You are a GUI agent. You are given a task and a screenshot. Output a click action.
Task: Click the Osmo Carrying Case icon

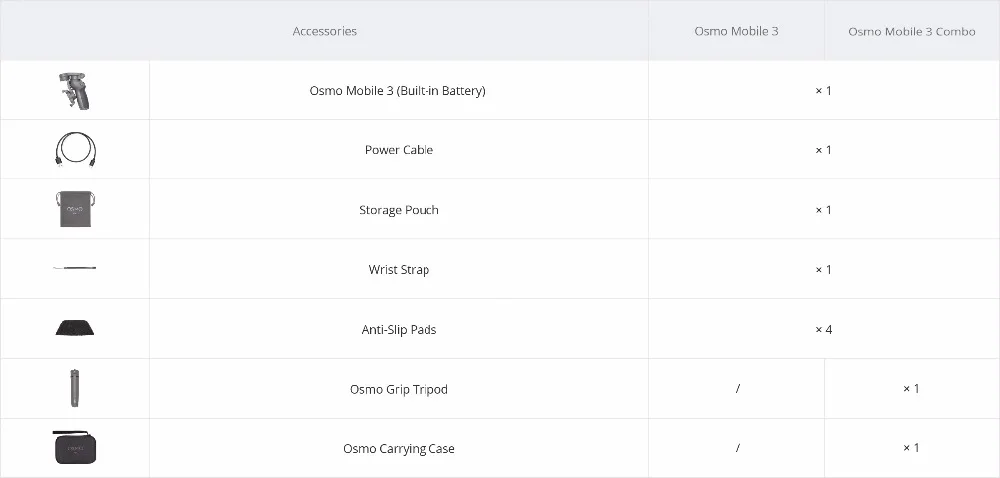[x=75, y=447]
